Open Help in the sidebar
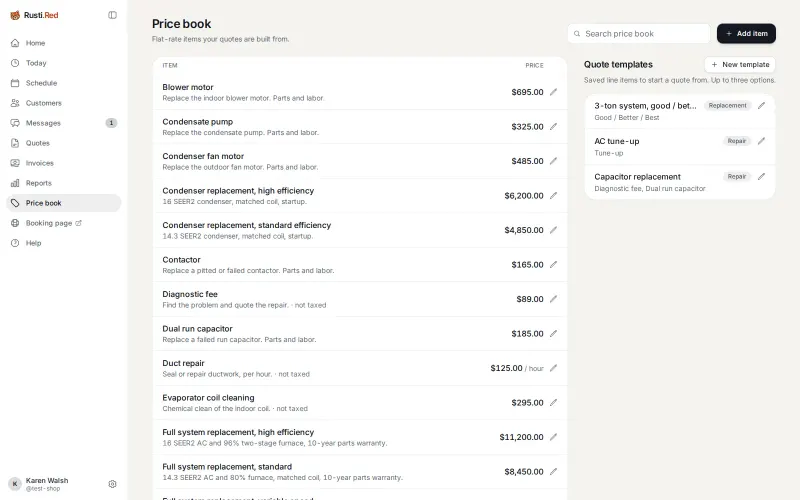Viewport: 800px width, 500px height. [x=64, y=243]
